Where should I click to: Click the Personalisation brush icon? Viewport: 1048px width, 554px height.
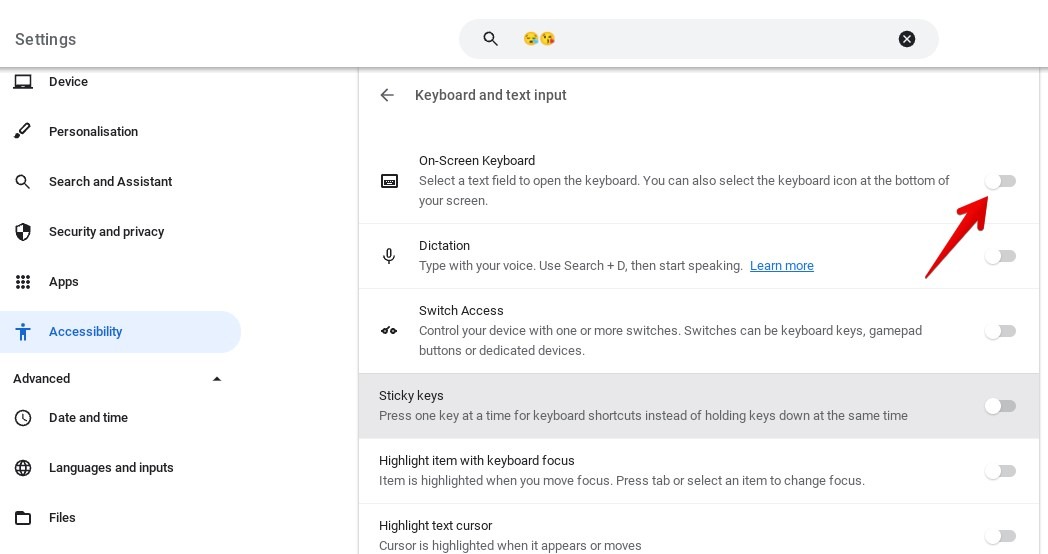[x=23, y=131]
